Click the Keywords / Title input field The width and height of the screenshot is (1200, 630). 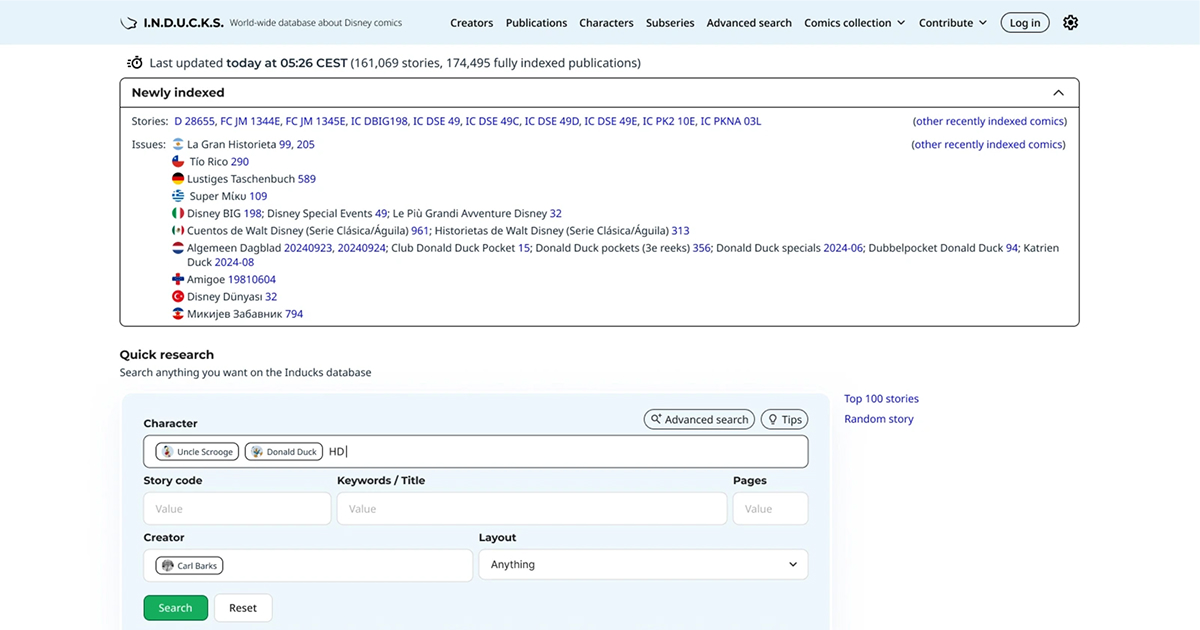click(x=531, y=509)
